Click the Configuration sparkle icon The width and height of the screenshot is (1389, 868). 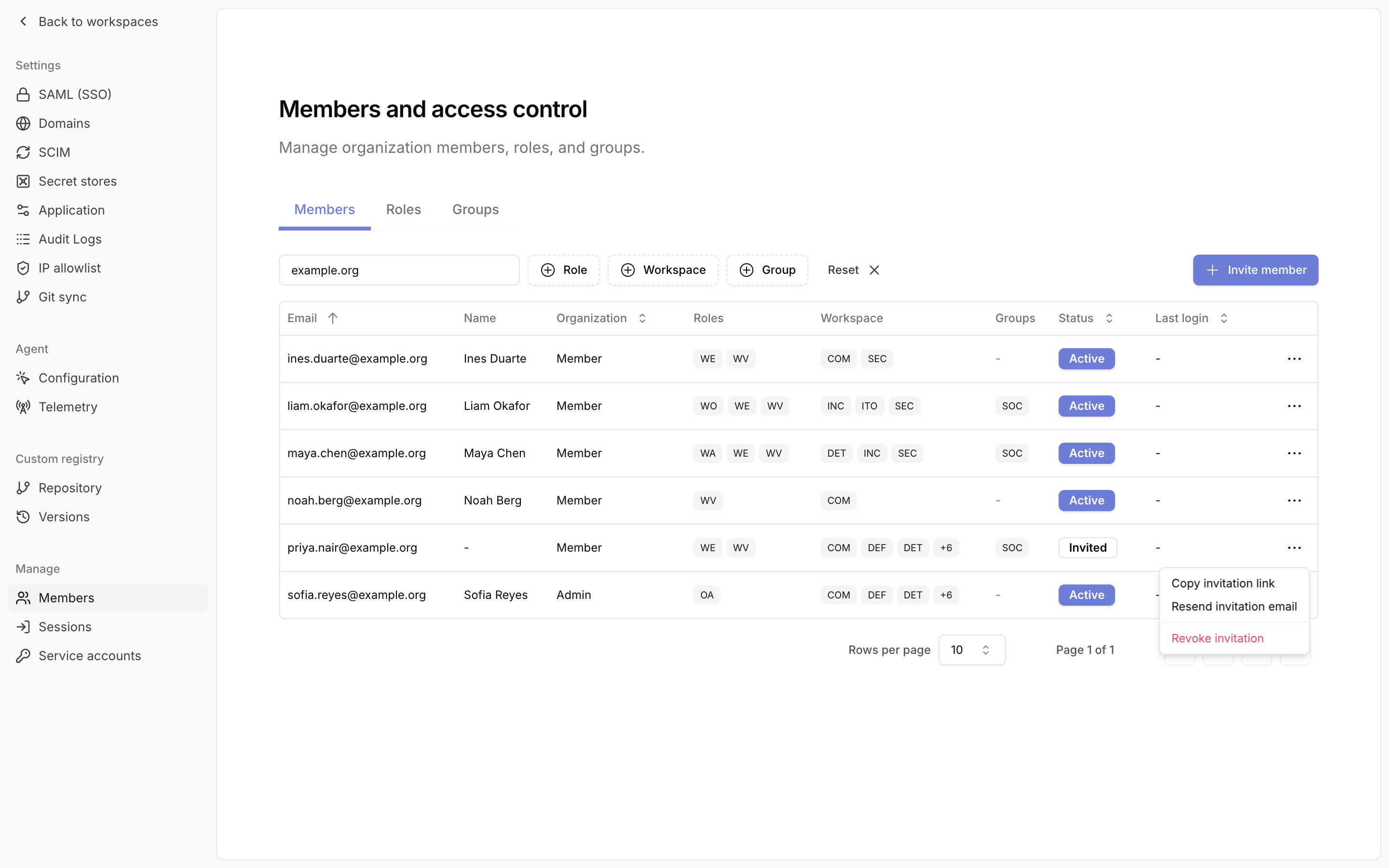coord(23,378)
